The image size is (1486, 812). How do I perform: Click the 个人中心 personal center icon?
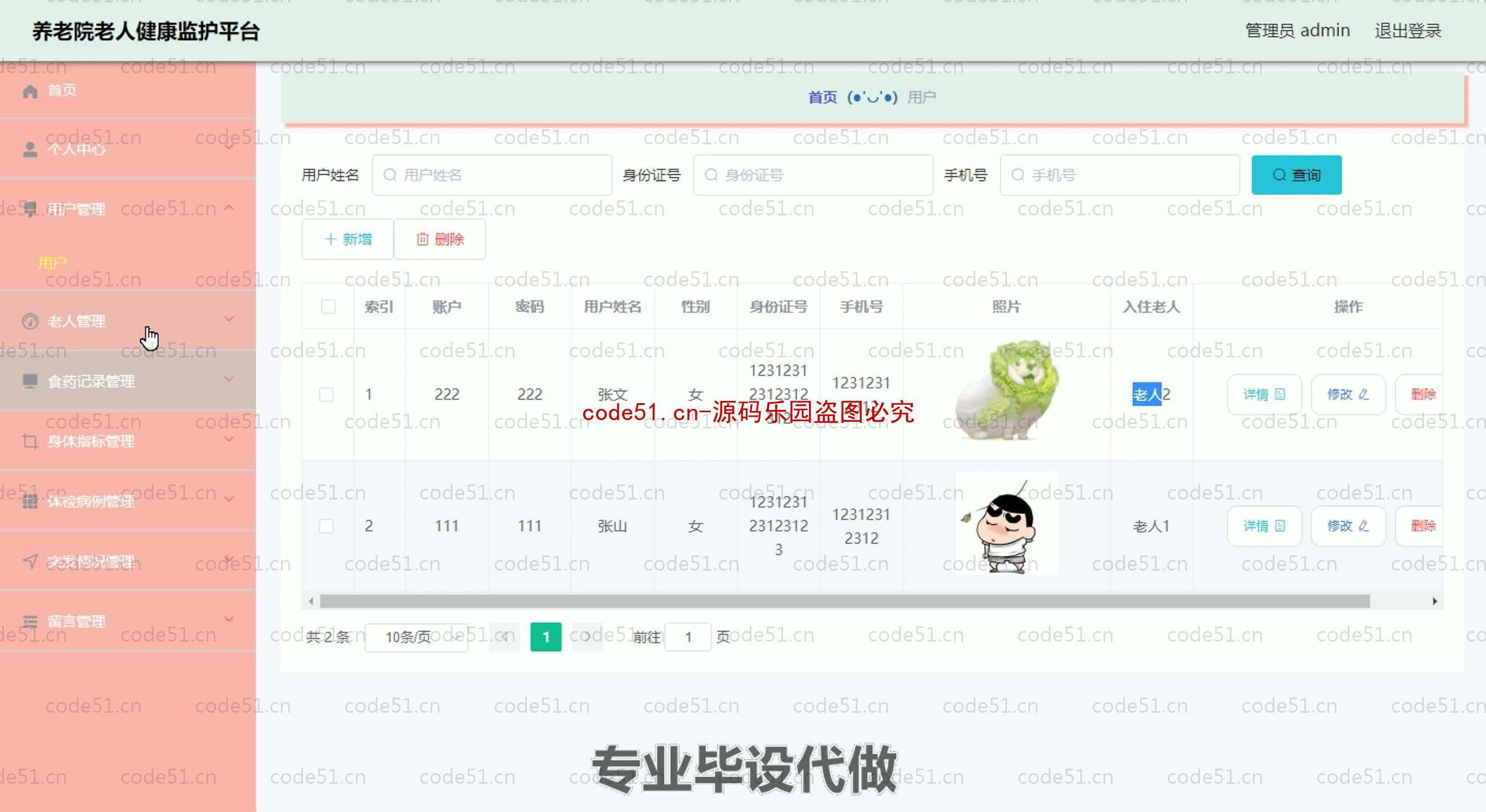pos(28,149)
